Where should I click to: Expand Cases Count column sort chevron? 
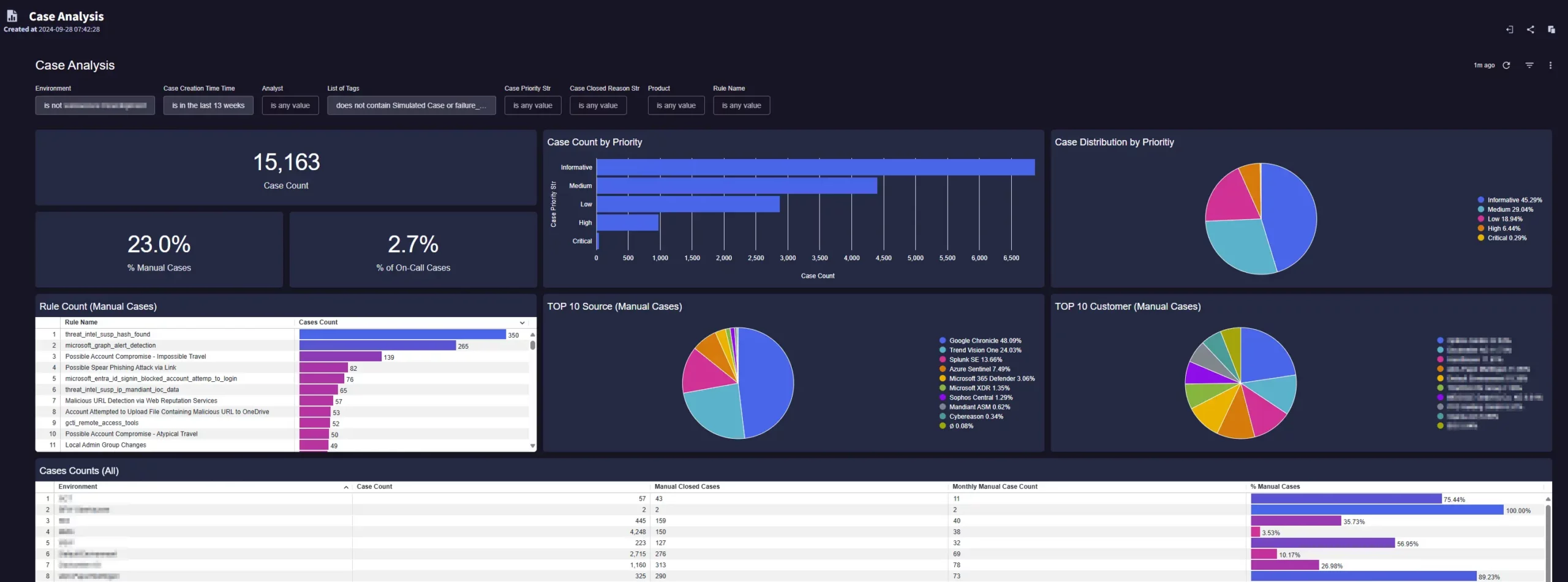tap(522, 323)
